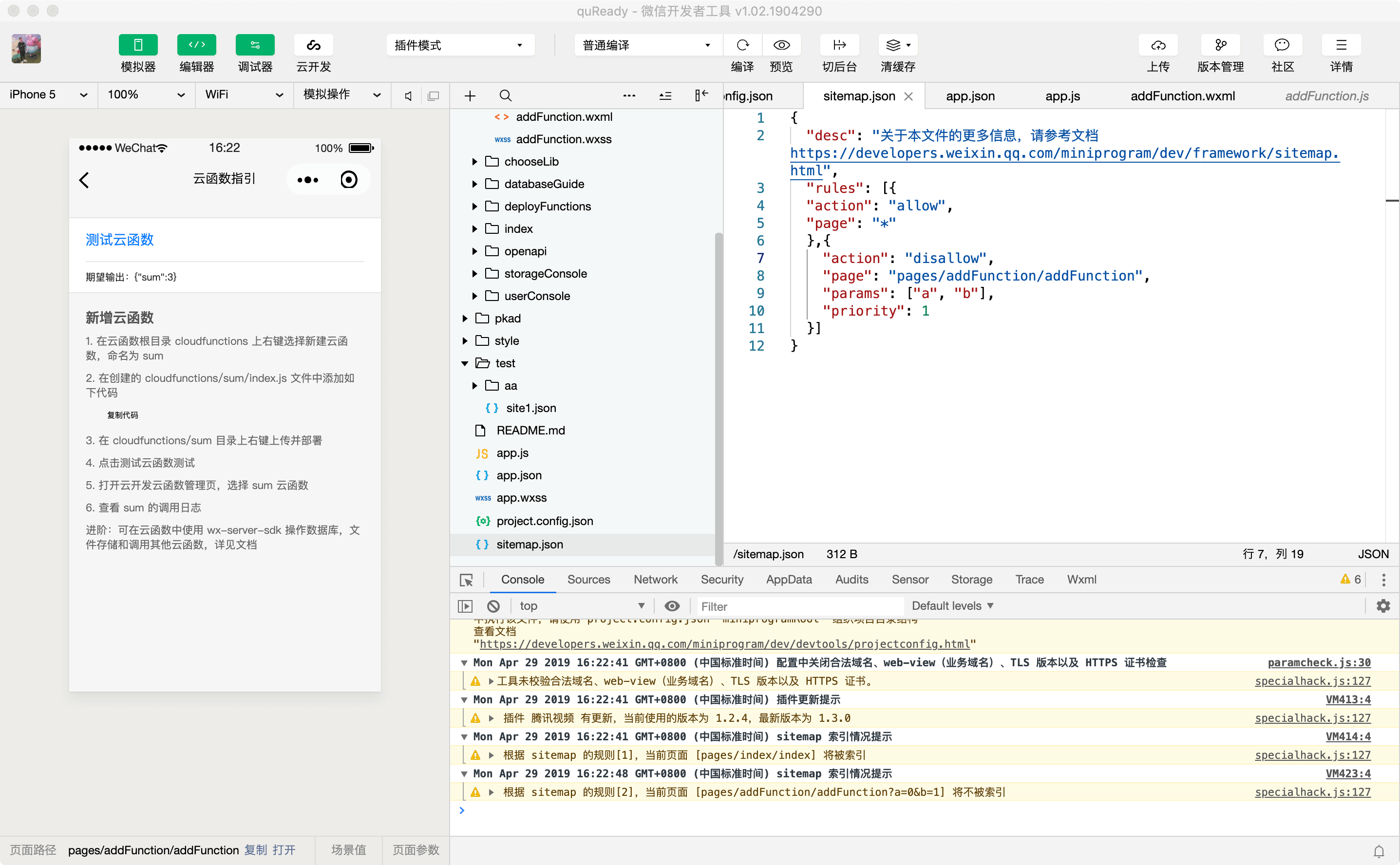Click the 测试云函数 link
Screen dimensions: 1400x865
119,240
